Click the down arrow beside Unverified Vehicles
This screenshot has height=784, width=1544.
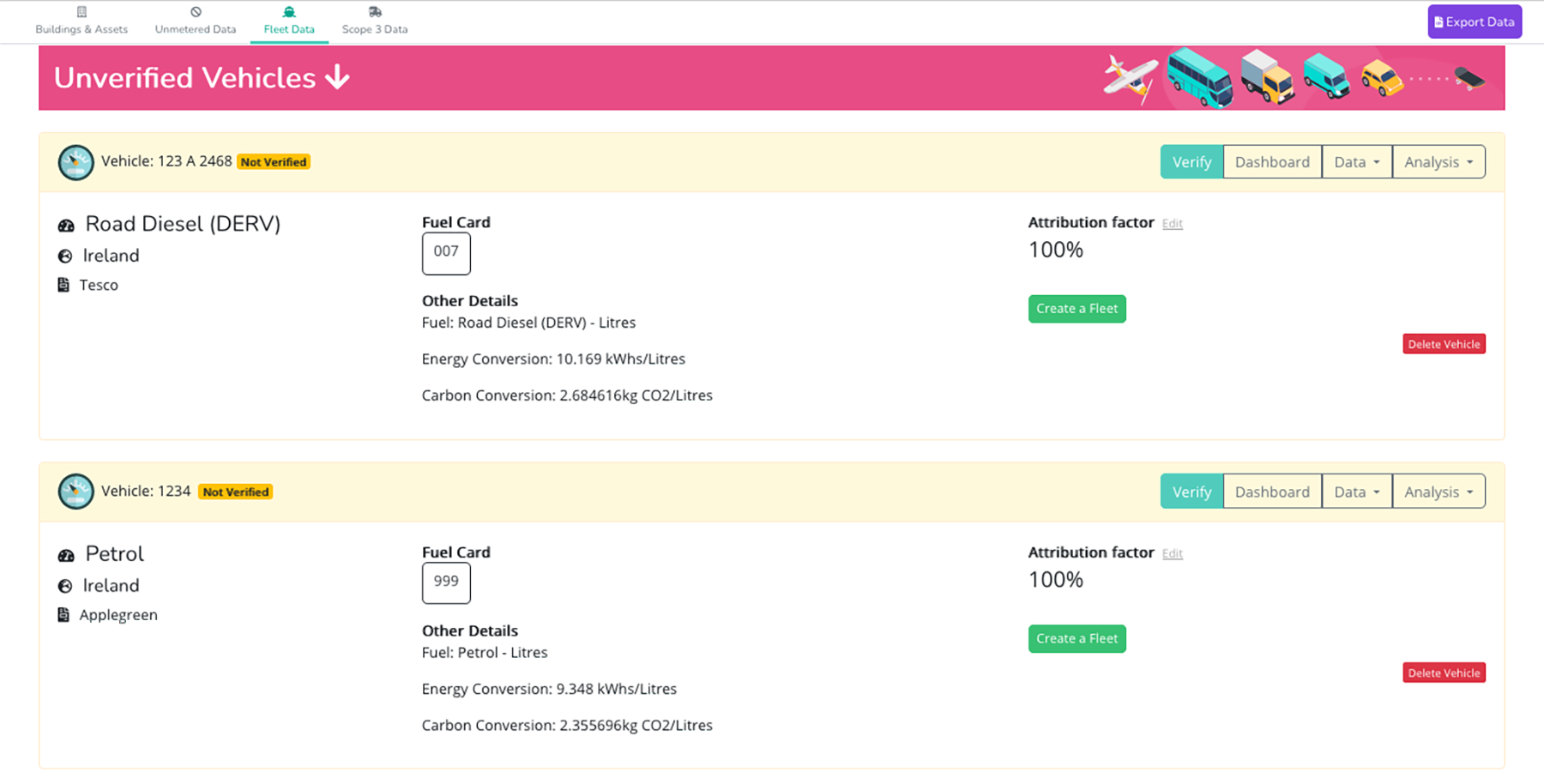(x=337, y=77)
